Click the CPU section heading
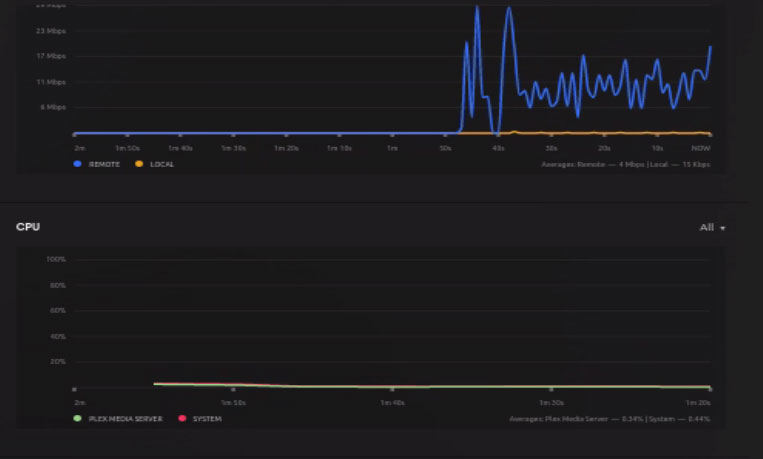 [x=28, y=227]
